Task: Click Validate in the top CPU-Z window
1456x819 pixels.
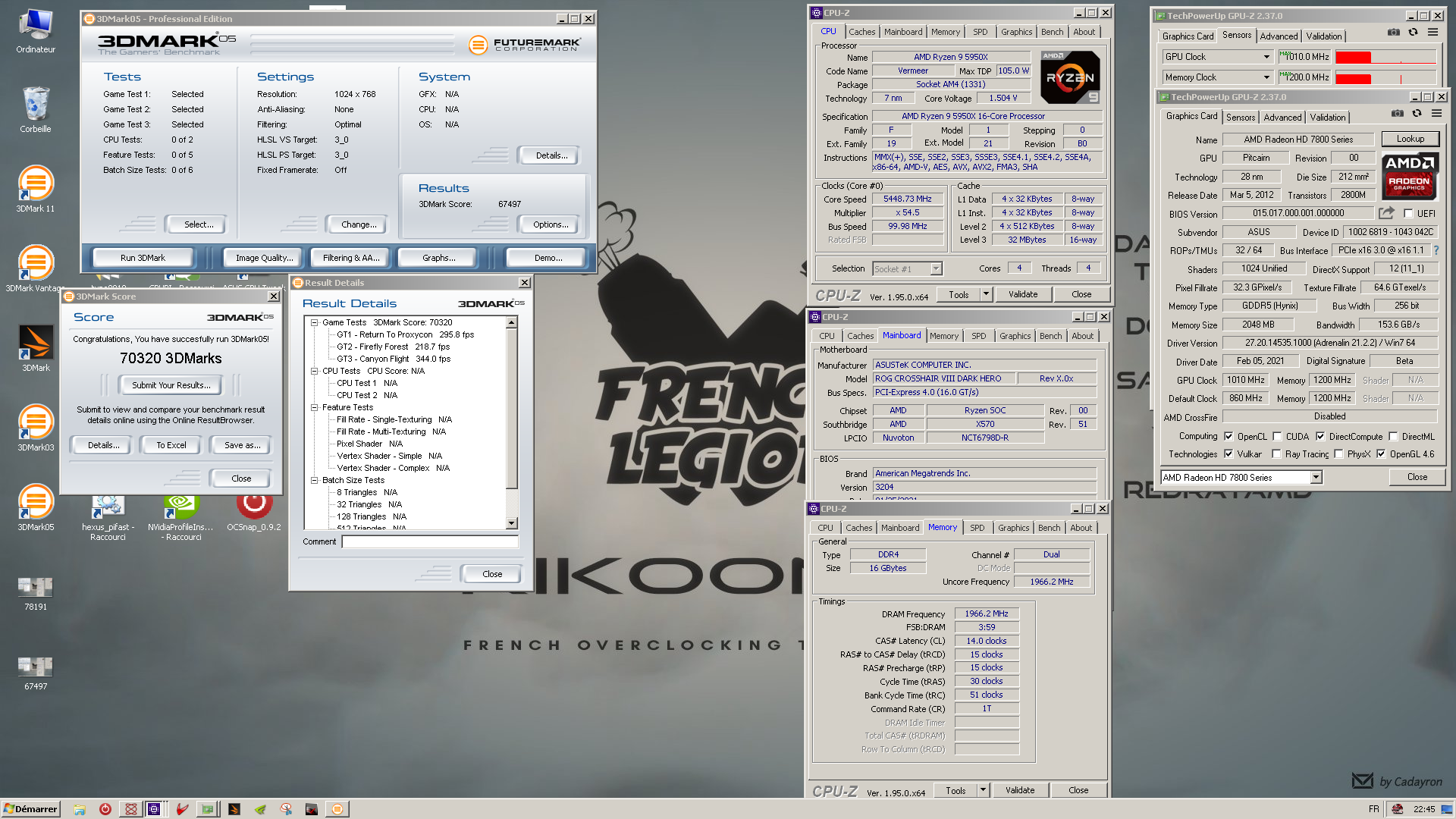Action: pyautogui.click(x=1022, y=294)
